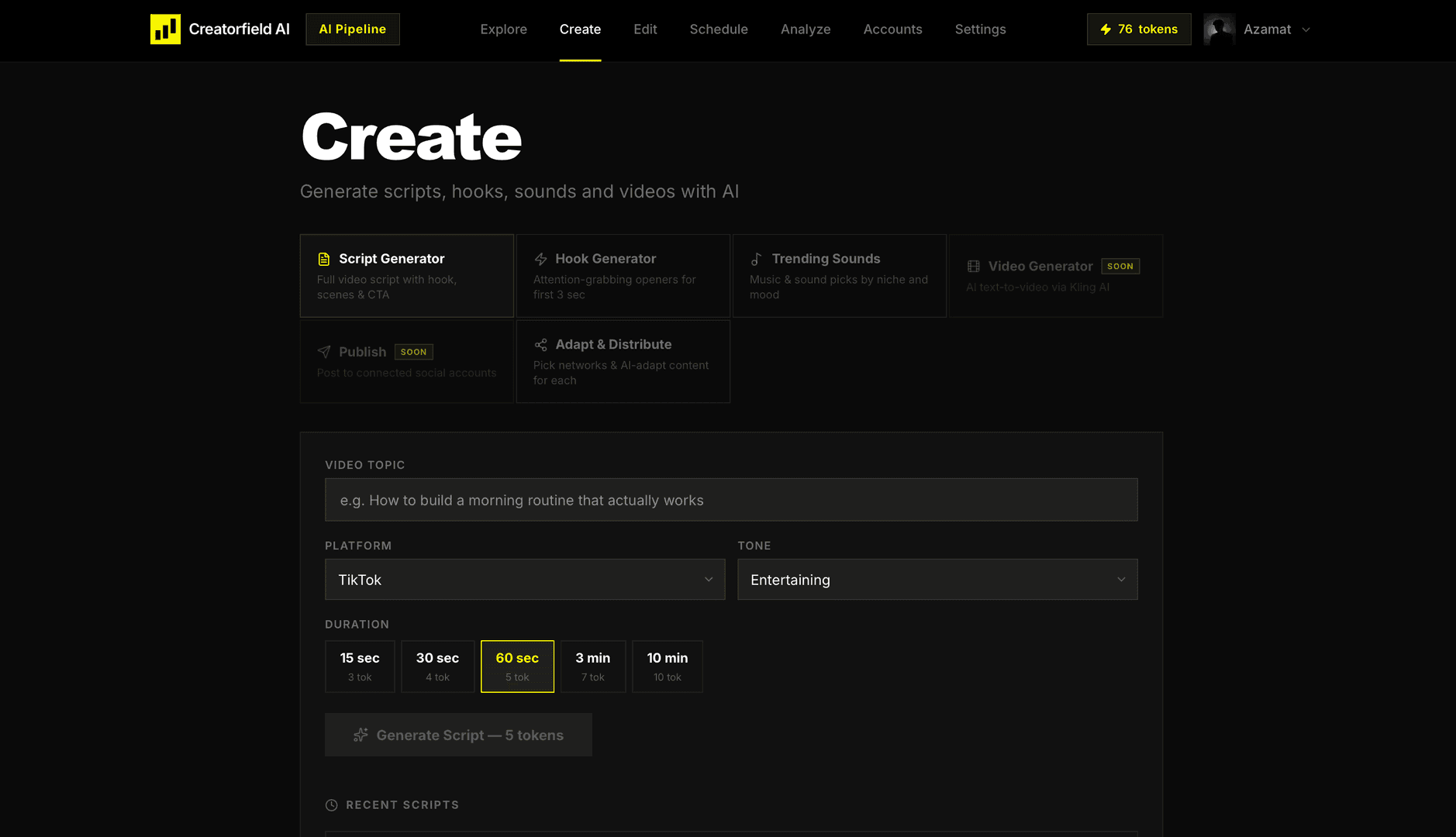Click the Creatorfield AI brand name

click(x=240, y=29)
